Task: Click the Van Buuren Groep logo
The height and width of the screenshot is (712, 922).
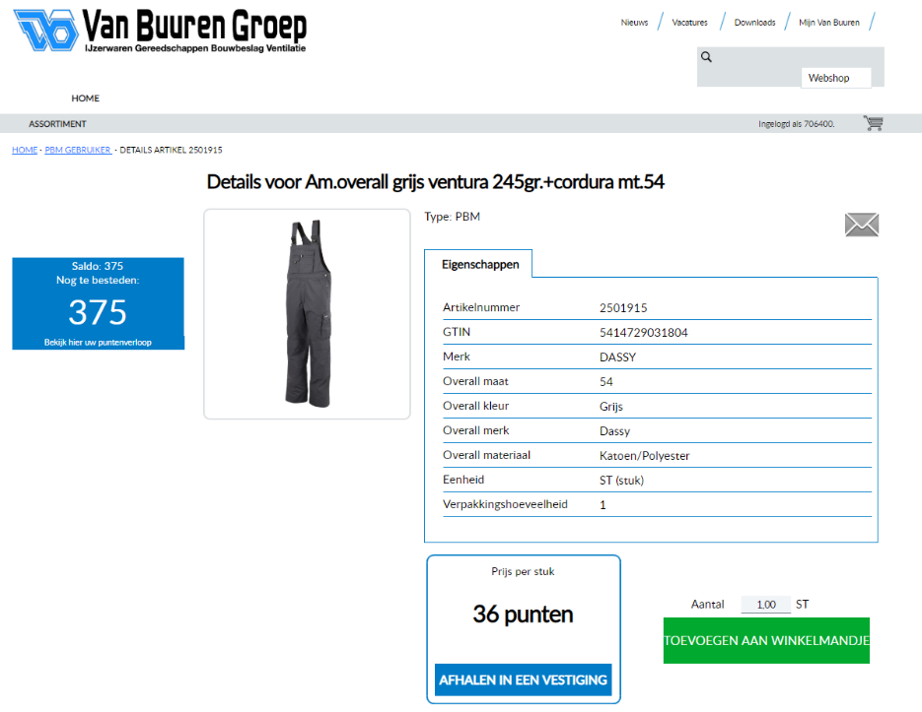Action: pos(160,30)
